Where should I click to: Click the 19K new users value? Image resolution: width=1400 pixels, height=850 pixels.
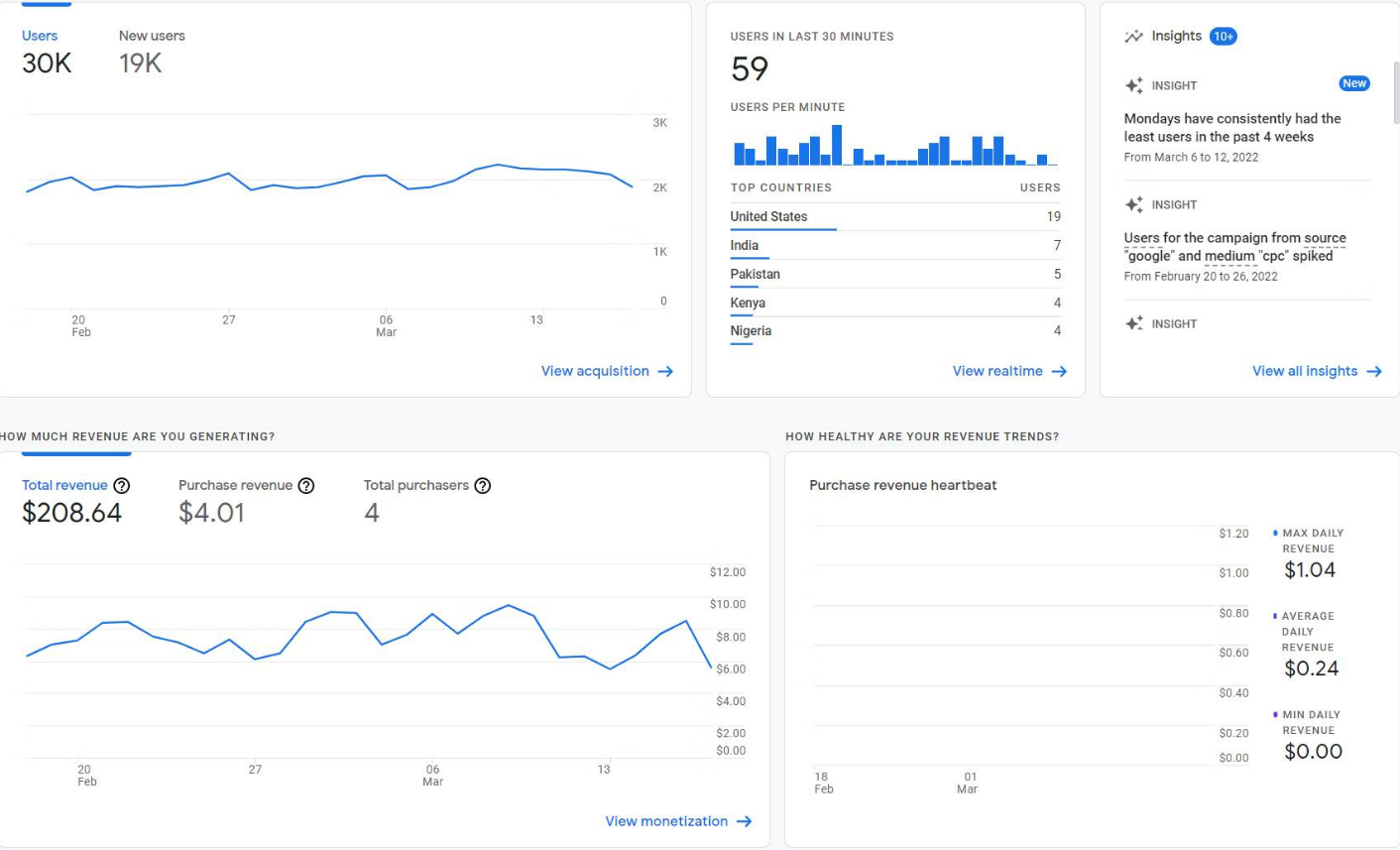pyautogui.click(x=140, y=63)
